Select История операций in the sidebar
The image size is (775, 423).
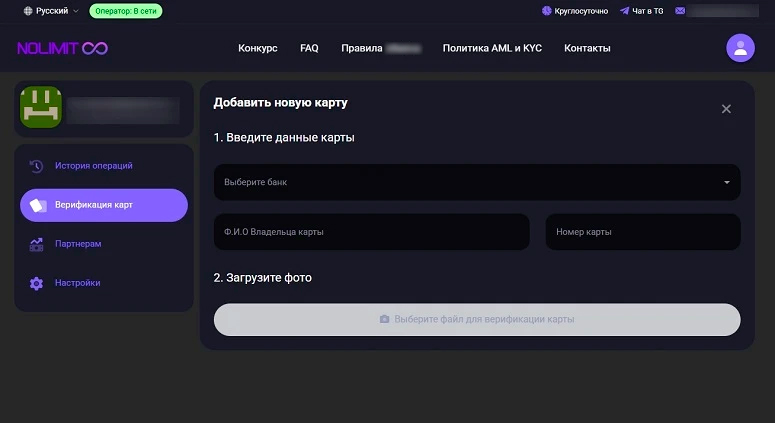104,166
